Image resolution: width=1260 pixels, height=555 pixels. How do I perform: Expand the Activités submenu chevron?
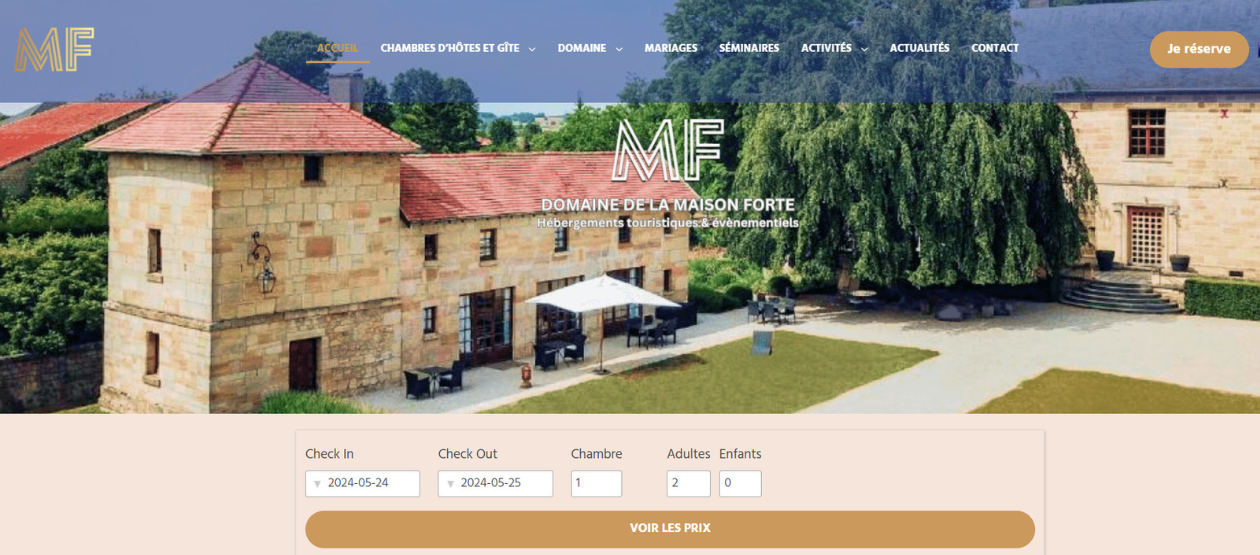864,49
